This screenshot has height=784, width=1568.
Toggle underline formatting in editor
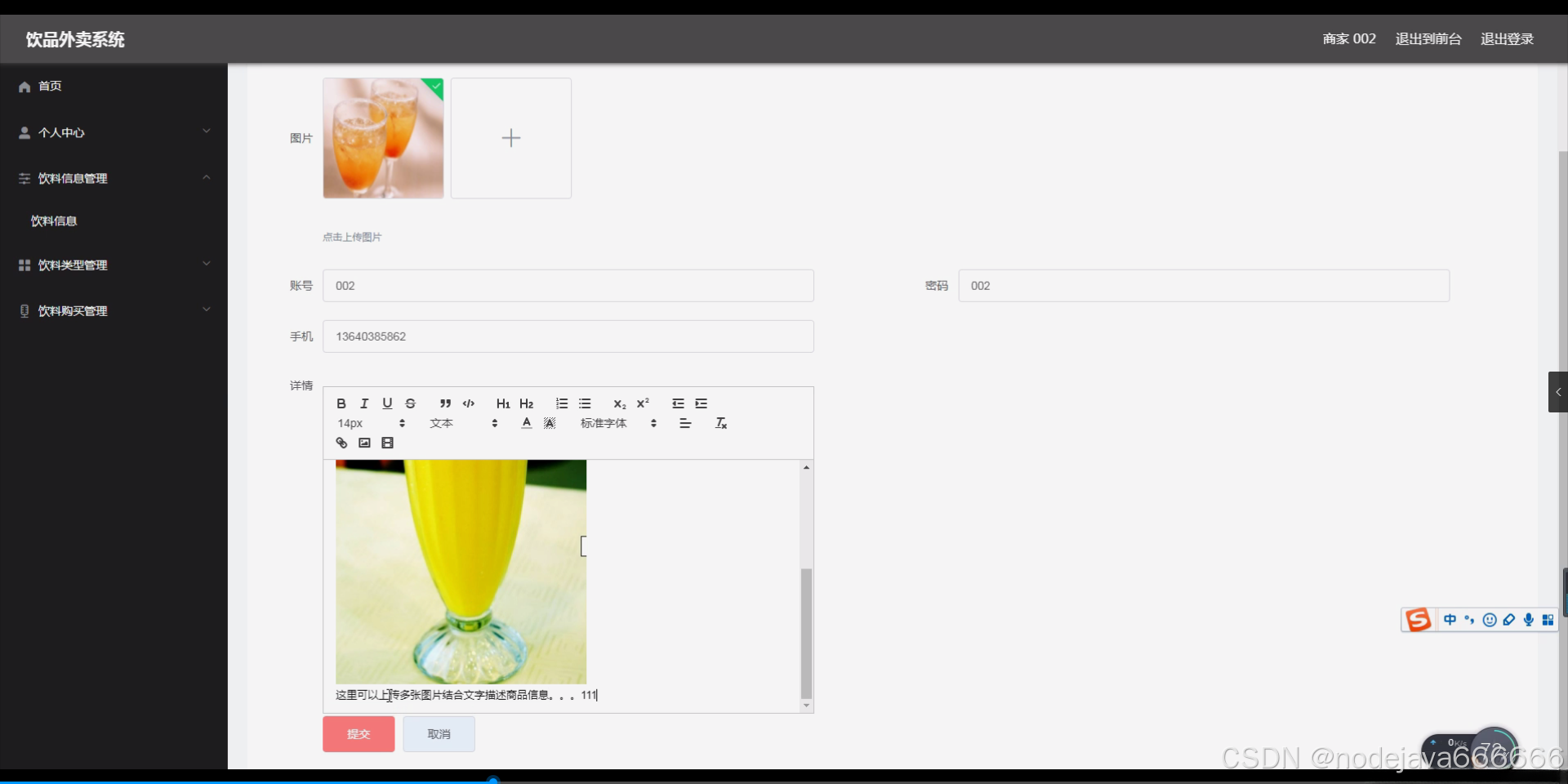point(387,403)
